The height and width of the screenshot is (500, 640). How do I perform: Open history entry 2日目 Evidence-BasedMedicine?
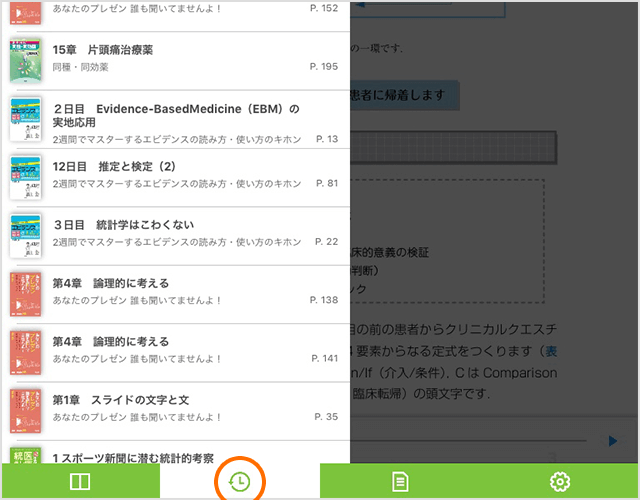[176, 119]
